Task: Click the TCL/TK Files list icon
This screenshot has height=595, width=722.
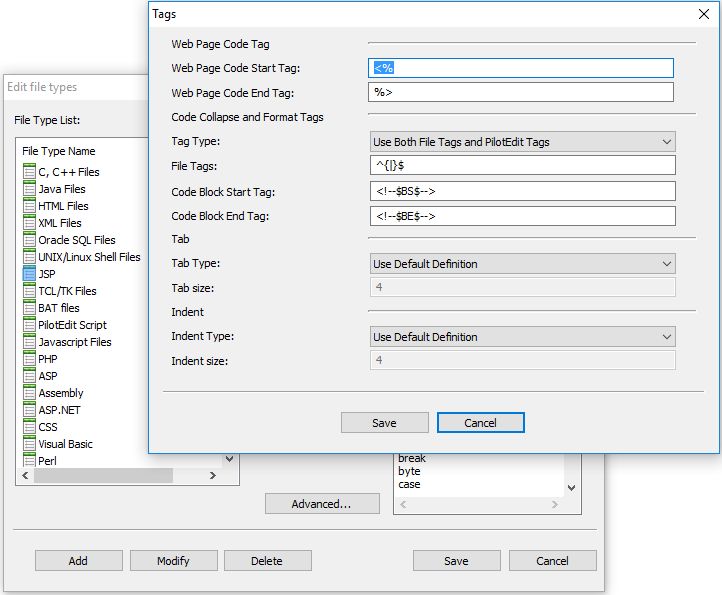Action: click(29, 291)
